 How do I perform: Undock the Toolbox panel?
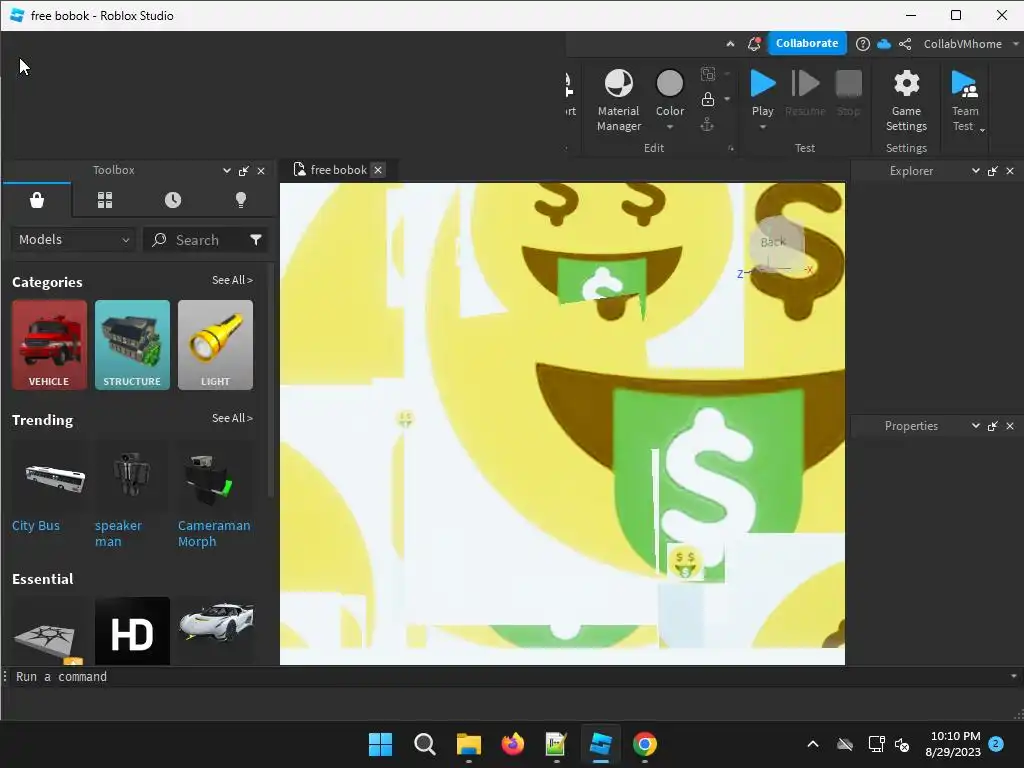pyautogui.click(x=244, y=171)
